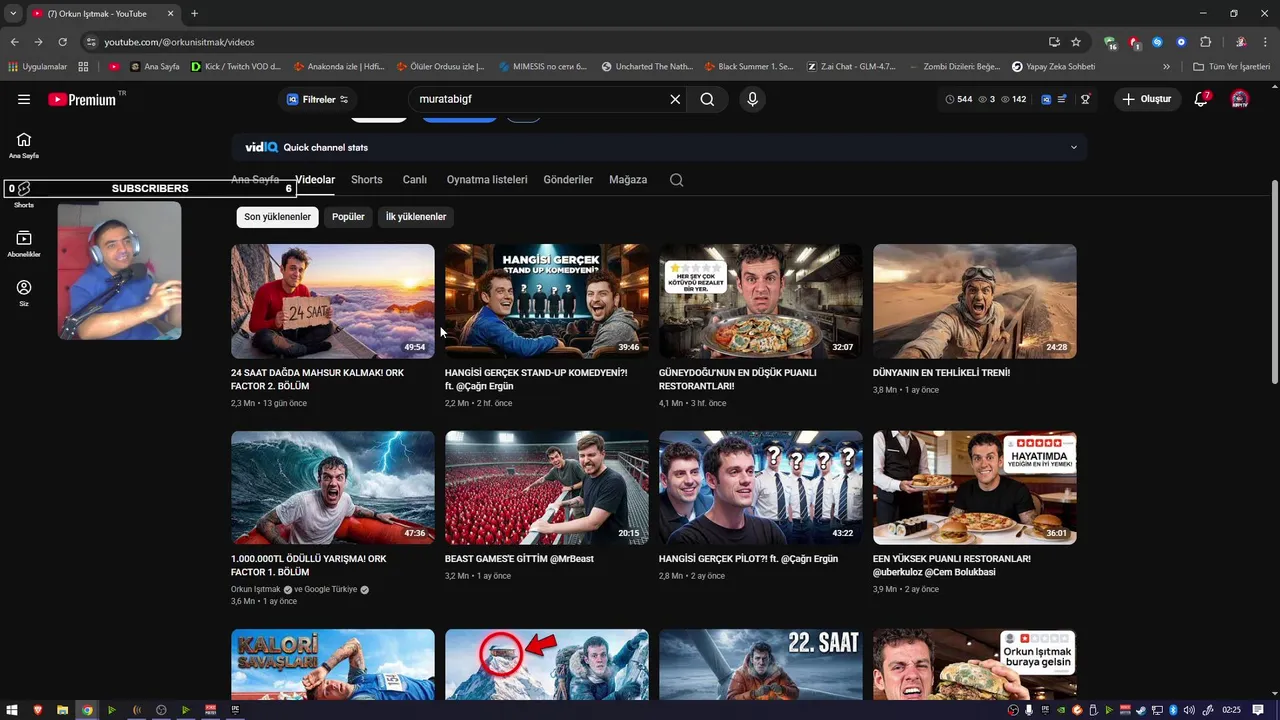Open vidIQ list icon in header stats
1280x720 pixels.
tap(1062, 99)
